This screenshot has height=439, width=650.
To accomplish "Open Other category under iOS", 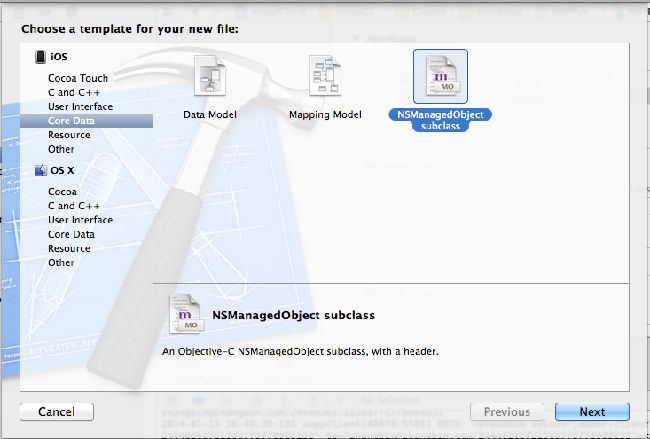I will click(61, 149).
